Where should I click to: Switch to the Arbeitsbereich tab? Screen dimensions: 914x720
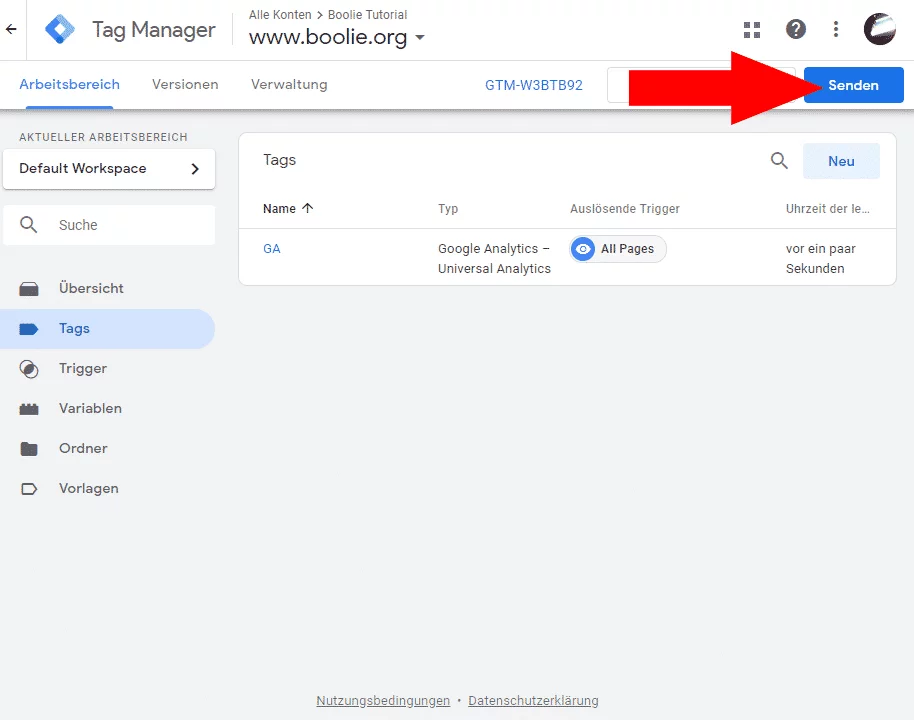coord(69,85)
